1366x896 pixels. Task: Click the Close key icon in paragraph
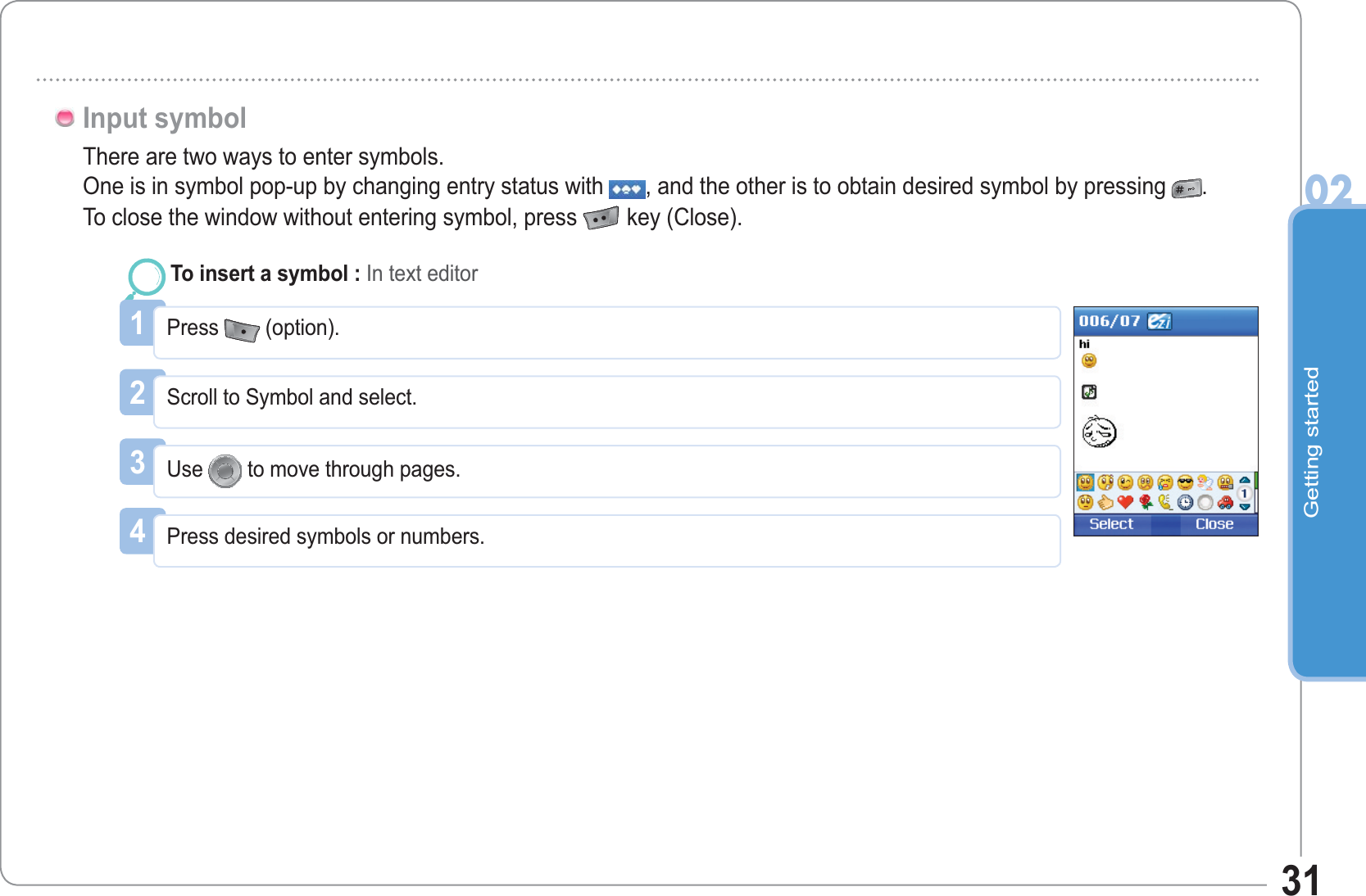pos(601,219)
